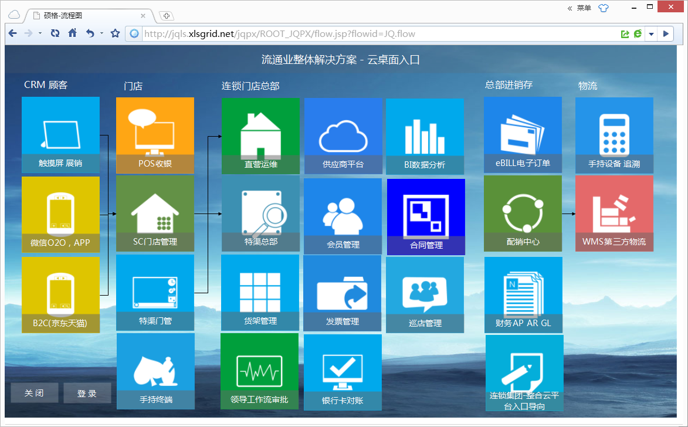
Task: Open the 配销中心 tile
Action: pyautogui.click(x=523, y=214)
